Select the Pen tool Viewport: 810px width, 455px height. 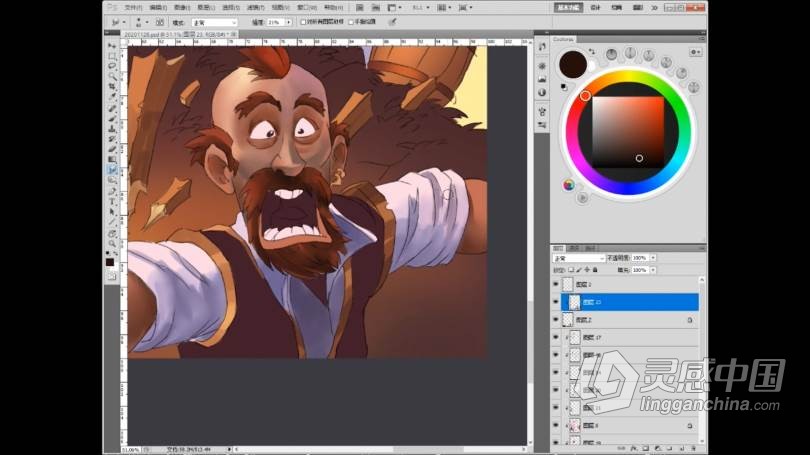coord(112,192)
